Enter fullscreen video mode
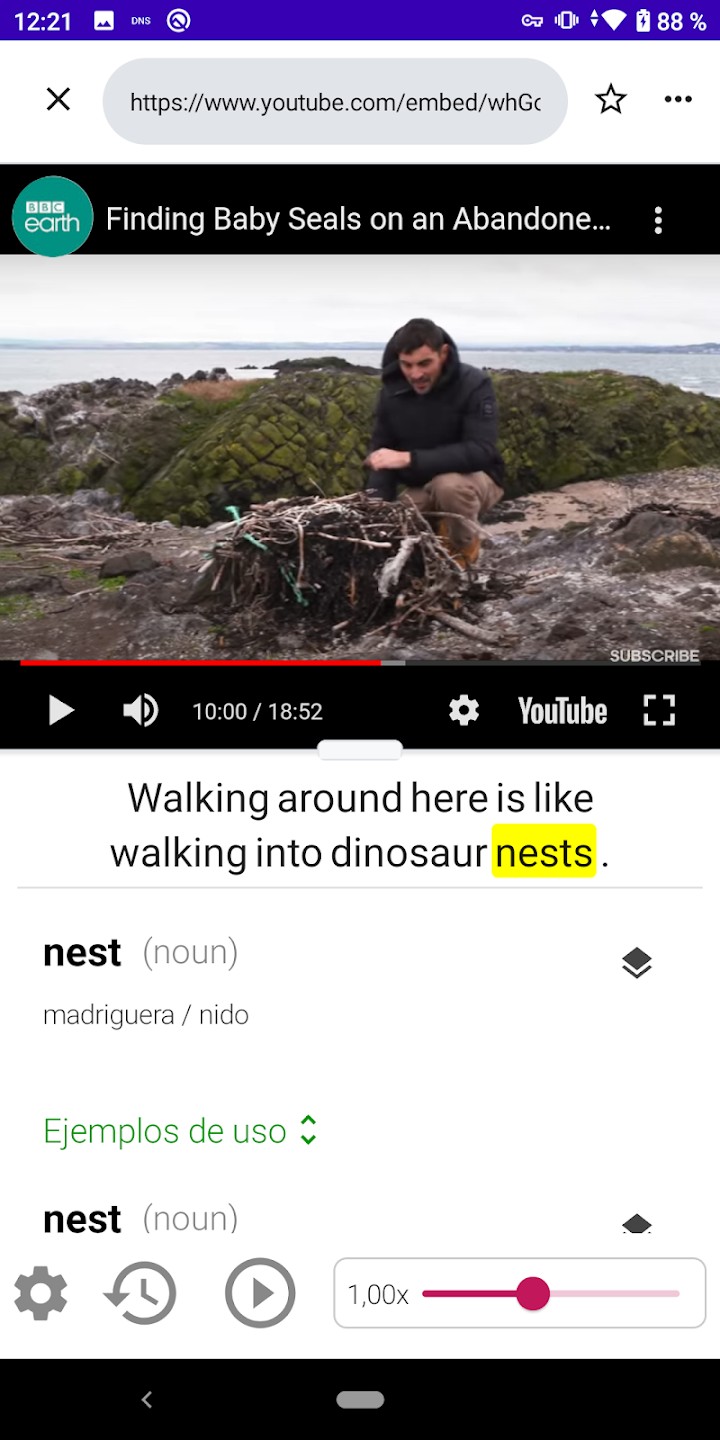Viewport: 720px width, 1440px height. pyautogui.click(x=659, y=711)
